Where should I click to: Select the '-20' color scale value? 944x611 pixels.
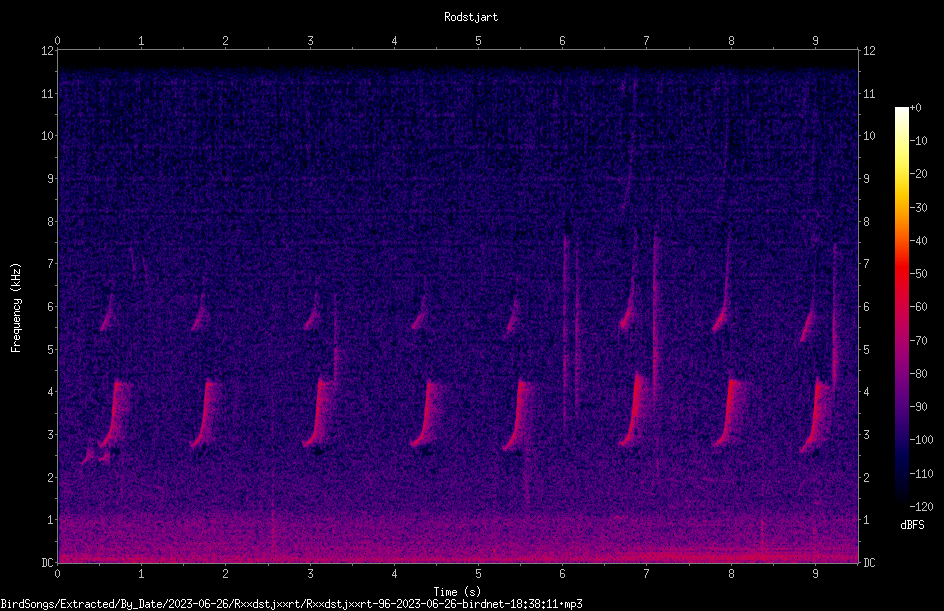click(x=919, y=174)
